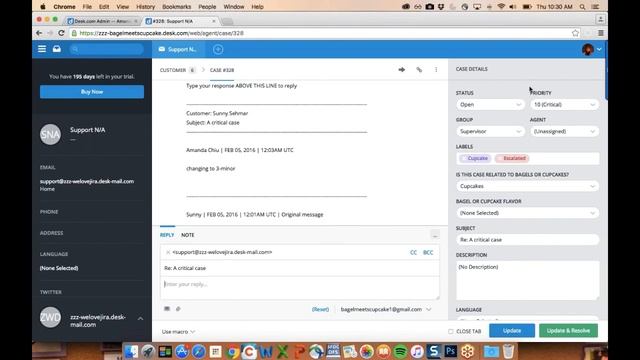Open Google Chrome from the dock
The height and width of the screenshot is (360, 640).
[x=232, y=351]
